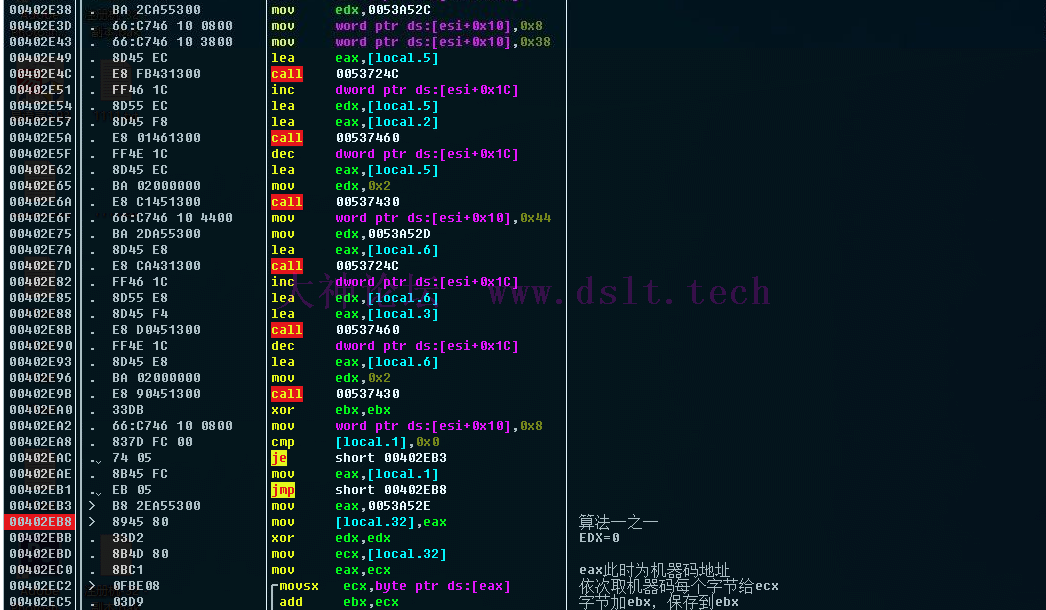Image resolution: width=1046 pixels, height=610 pixels.
Task: Click hex bytes "BA 2DA55300"
Action: pos(156,234)
